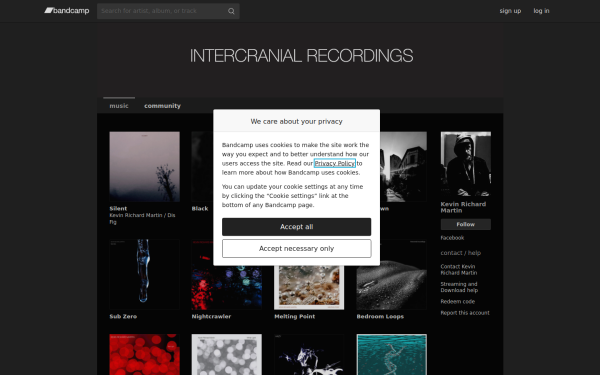Open the Facebook link
The height and width of the screenshot is (375, 600).
coord(452,238)
